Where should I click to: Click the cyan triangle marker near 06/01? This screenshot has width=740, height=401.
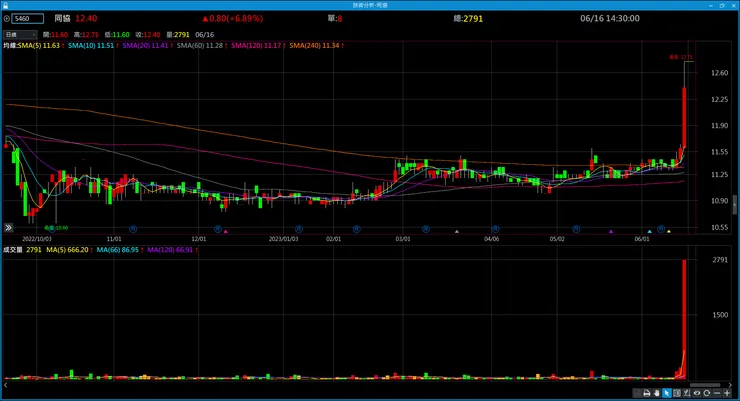(x=649, y=231)
